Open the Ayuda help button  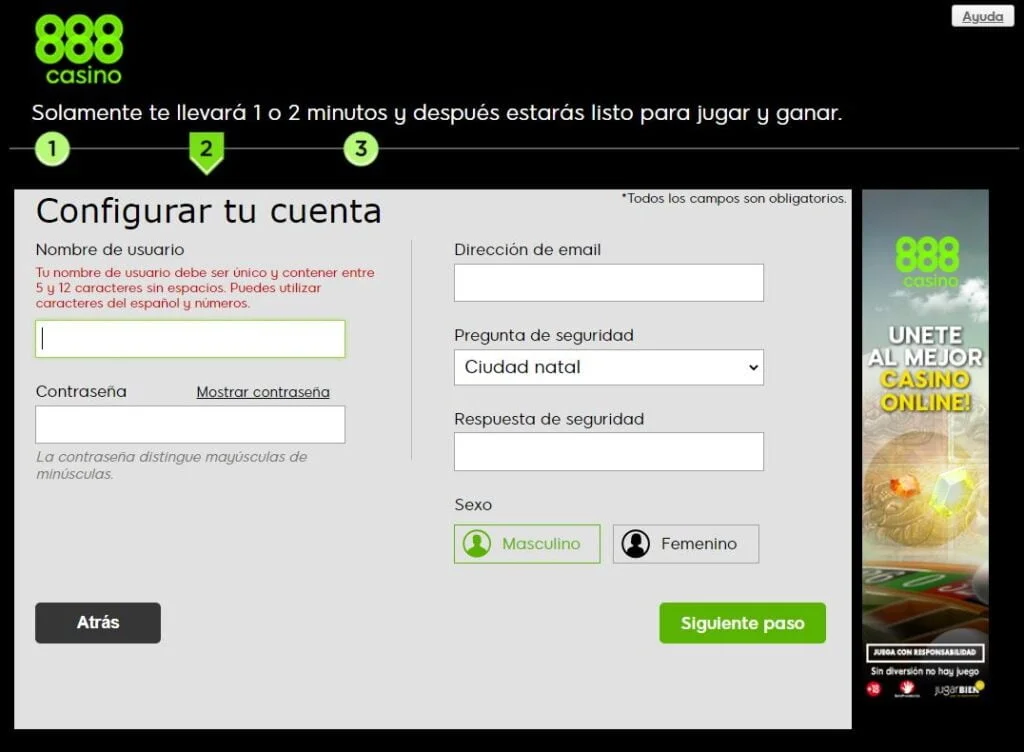point(982,17)
